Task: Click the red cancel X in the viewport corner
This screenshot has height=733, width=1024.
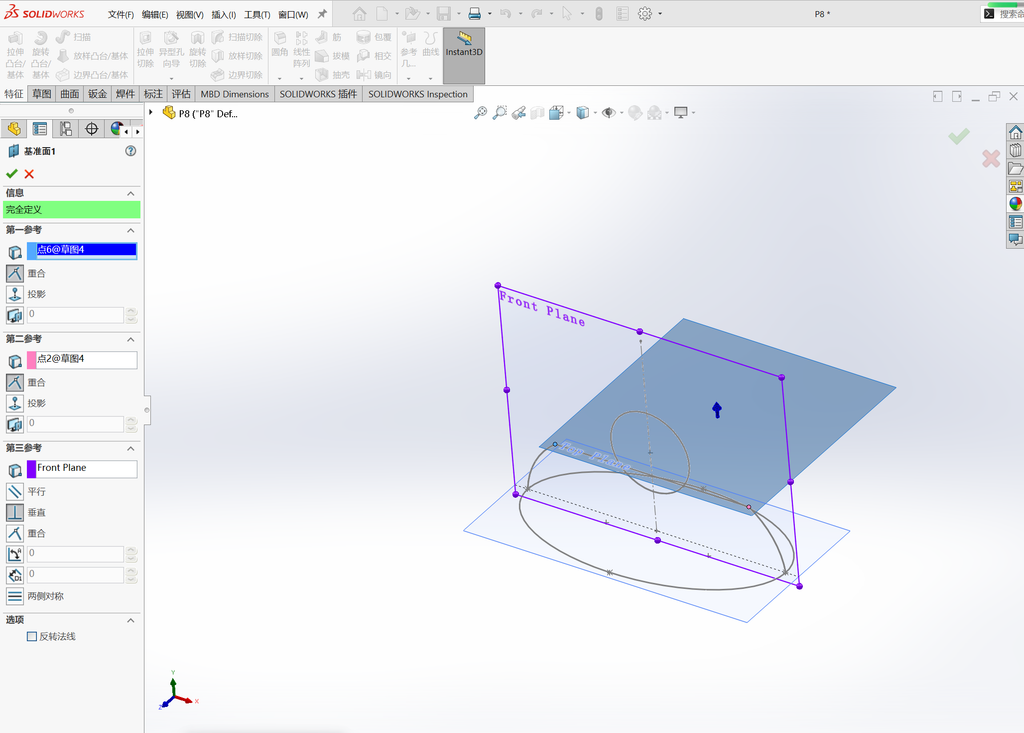Action: pyautogui.click(x=991, y=158)
